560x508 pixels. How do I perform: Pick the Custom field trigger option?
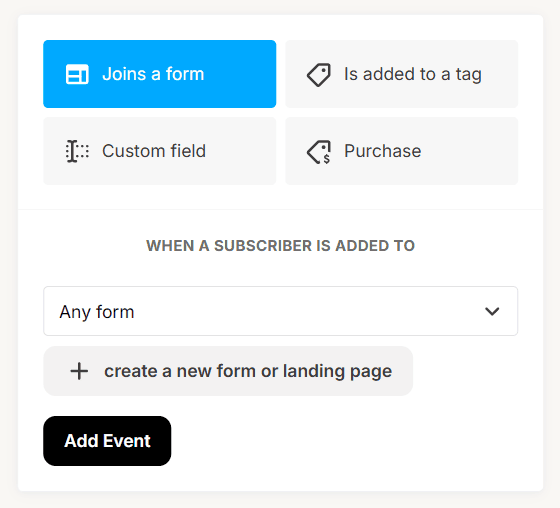[160, 151]
